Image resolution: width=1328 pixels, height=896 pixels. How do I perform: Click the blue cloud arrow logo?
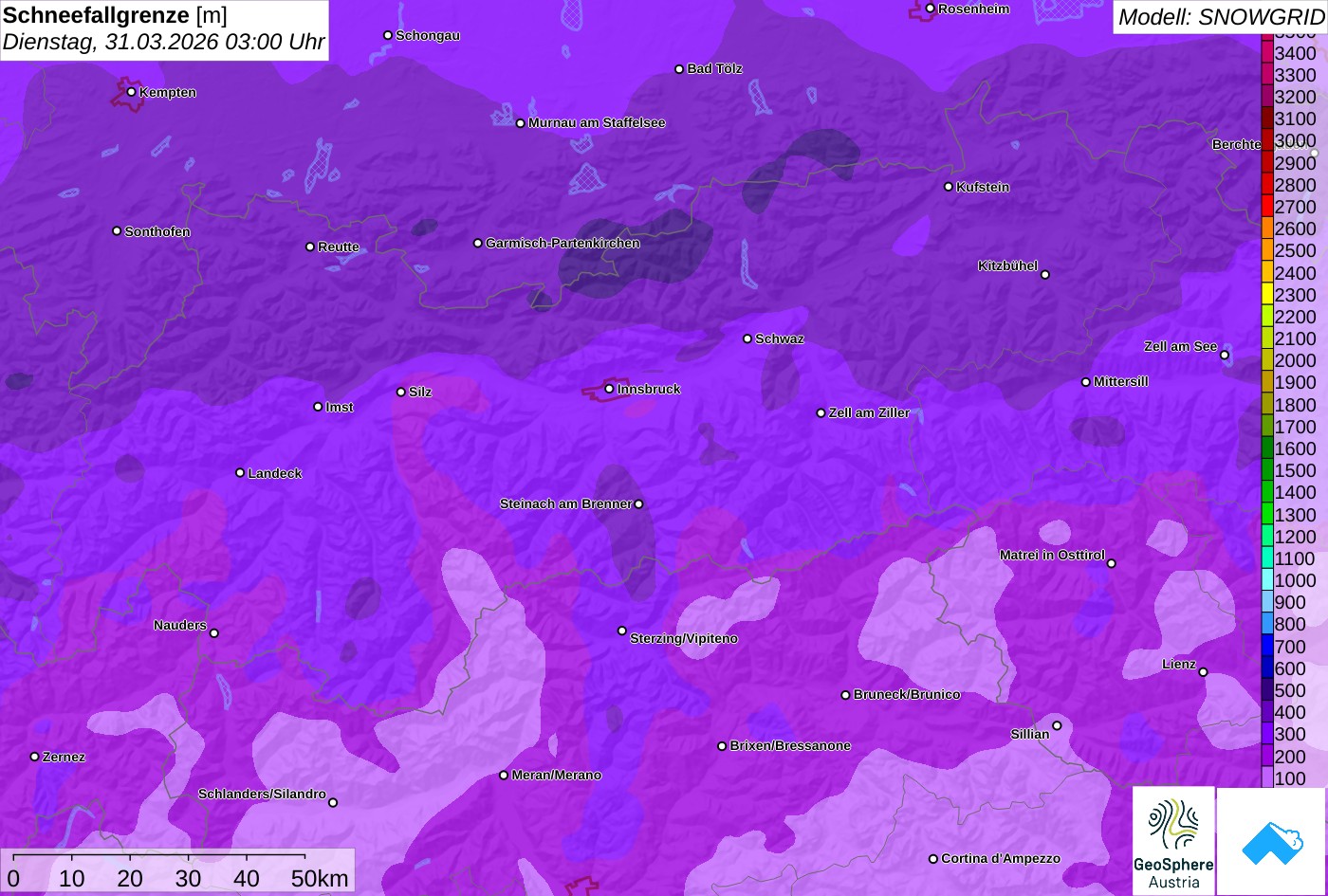1272,841
